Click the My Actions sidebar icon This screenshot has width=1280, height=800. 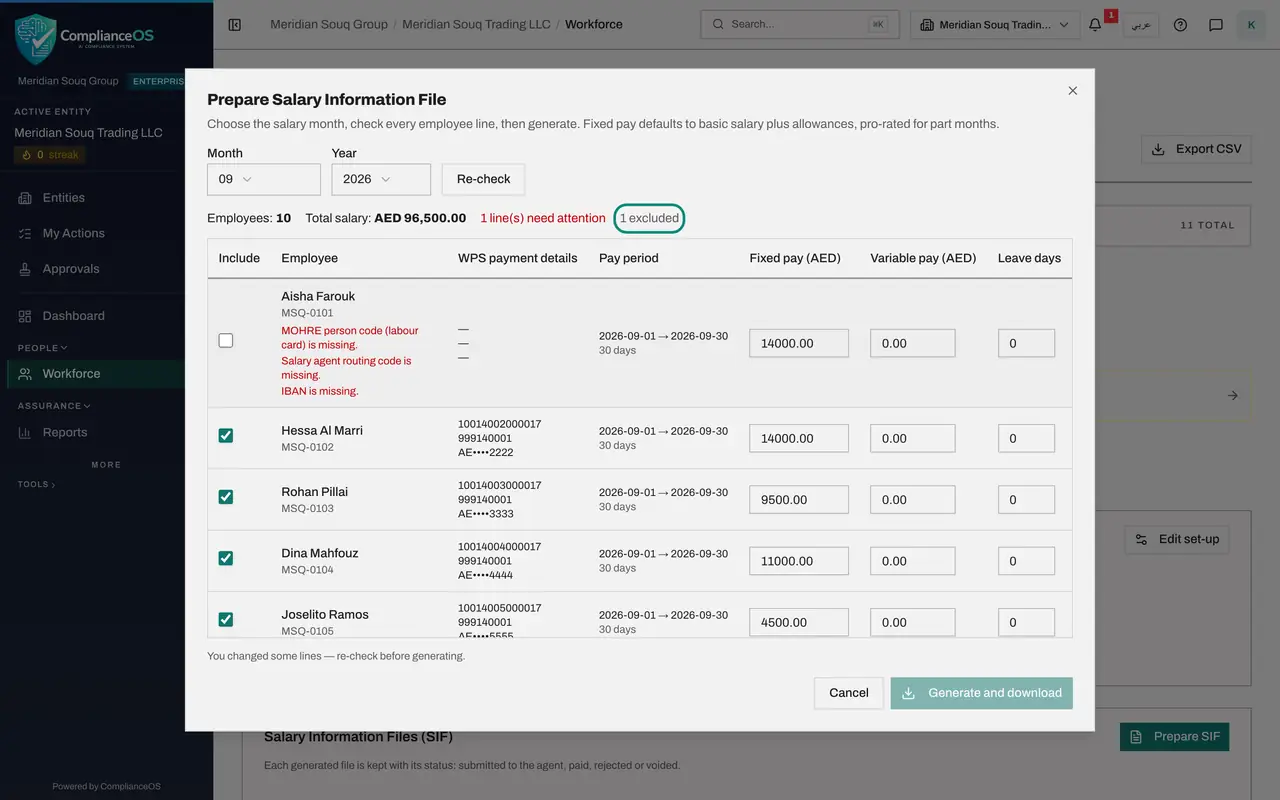coord(25,233)
